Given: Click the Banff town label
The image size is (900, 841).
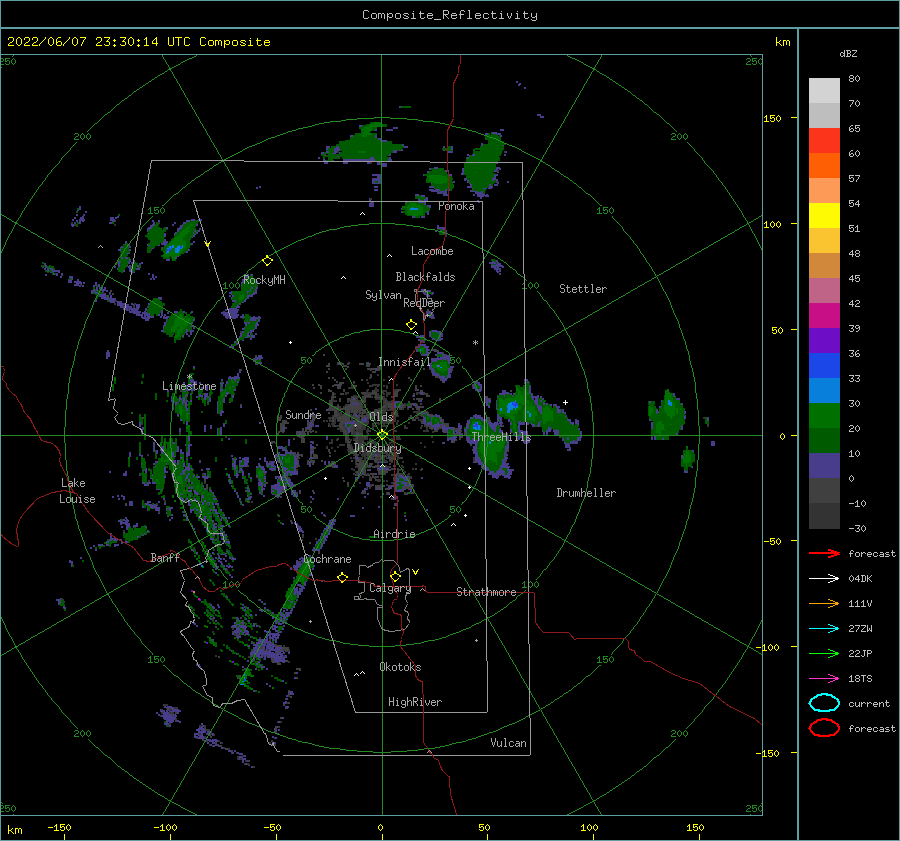Looking at the screenshot, I should click(165, 557).
